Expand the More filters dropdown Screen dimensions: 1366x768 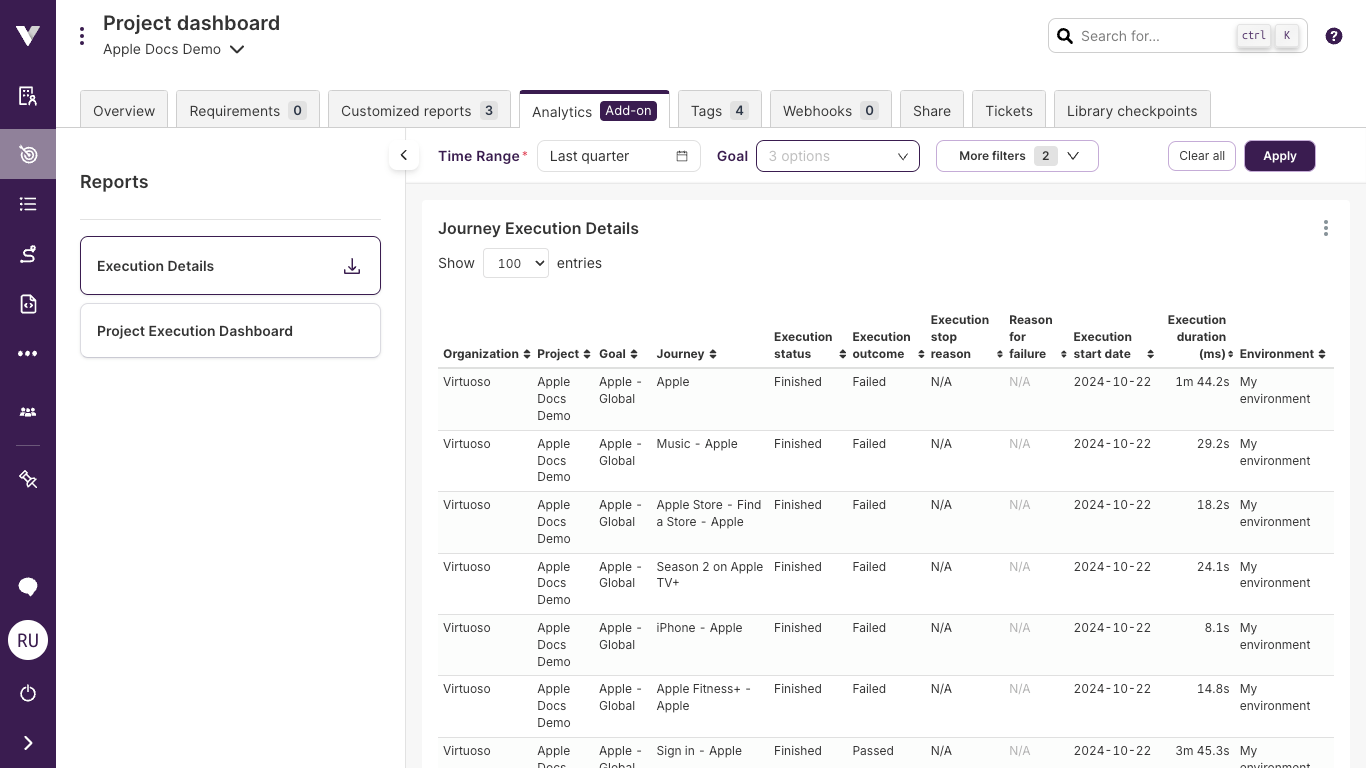pyautogui.click(x=1017, y=156)
